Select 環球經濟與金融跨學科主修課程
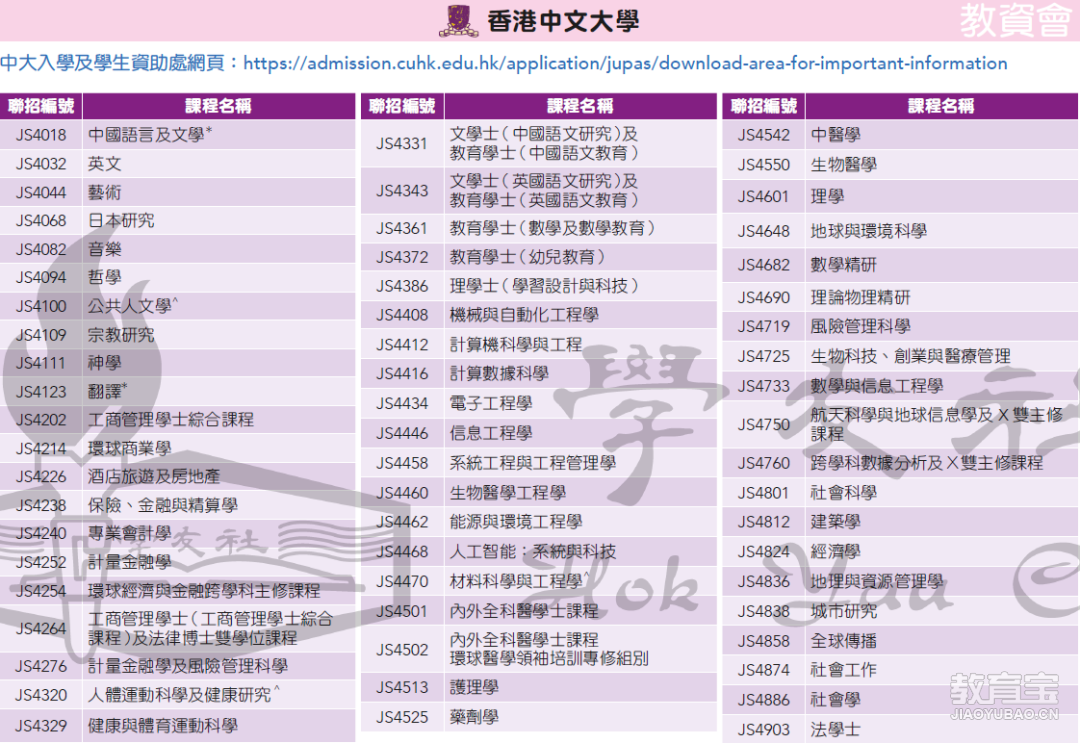Viewport: 1080px width, 743px height. [x=204, y=591]
